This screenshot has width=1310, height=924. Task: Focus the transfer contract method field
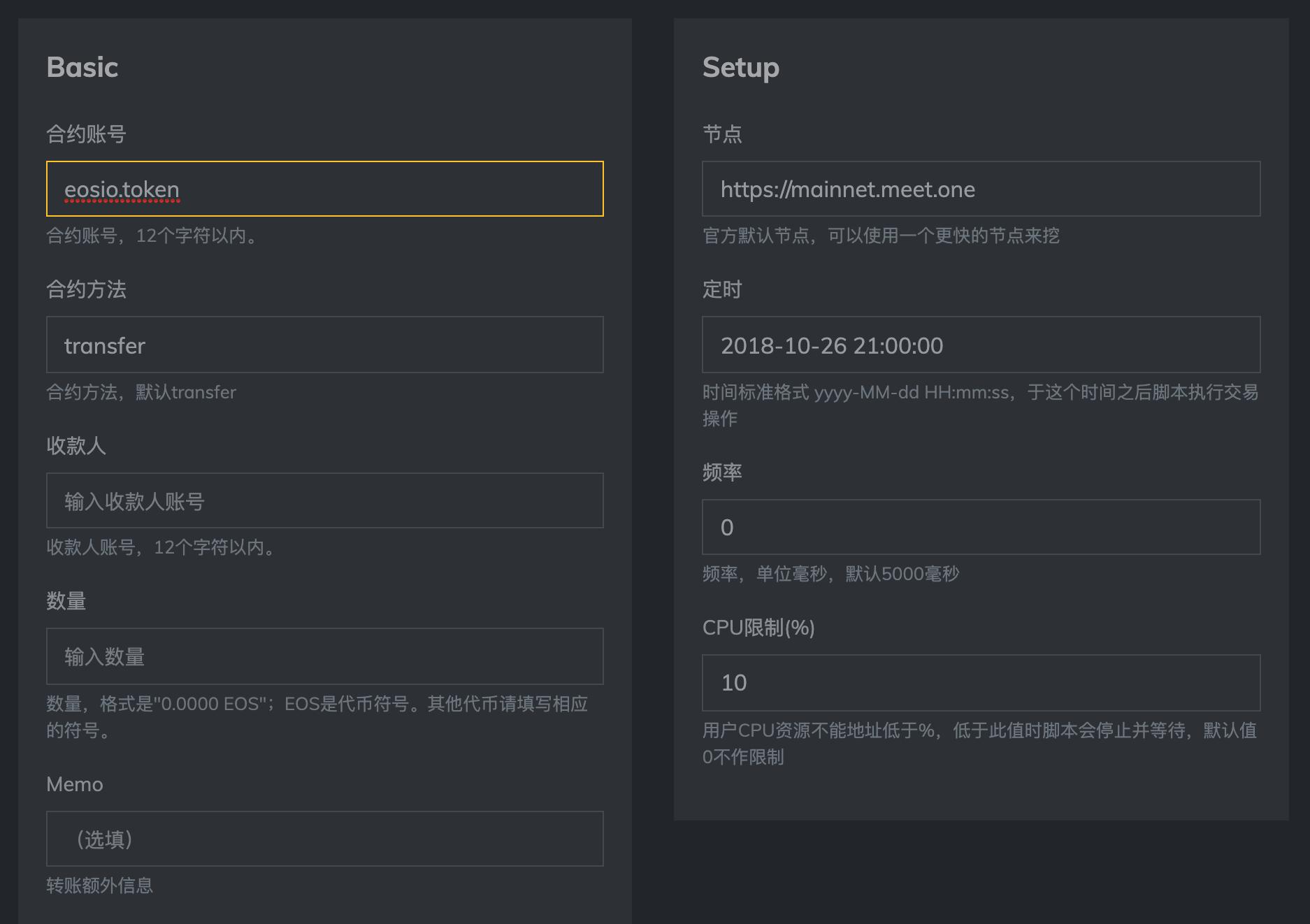[x=324, y=345]
